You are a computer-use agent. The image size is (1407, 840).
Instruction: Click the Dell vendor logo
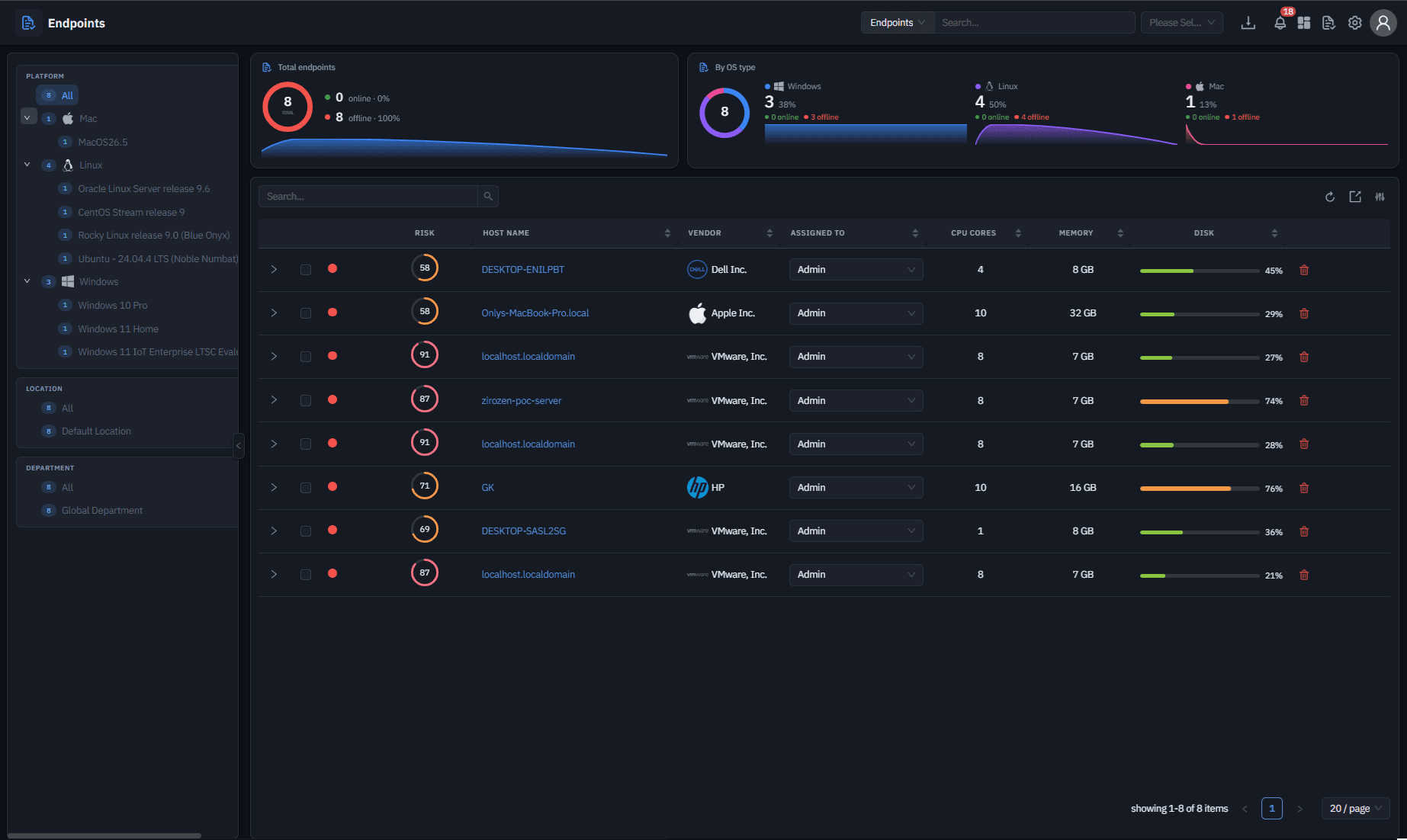697,269
